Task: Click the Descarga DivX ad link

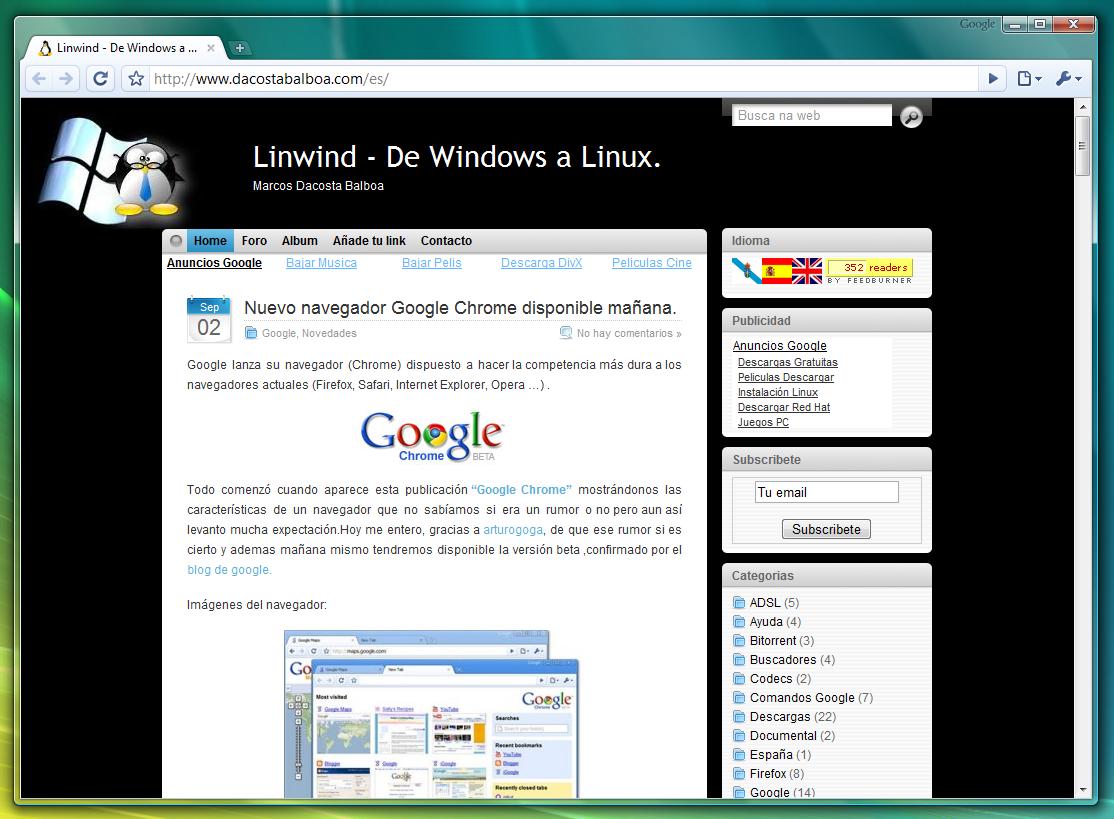Action: 541,263
